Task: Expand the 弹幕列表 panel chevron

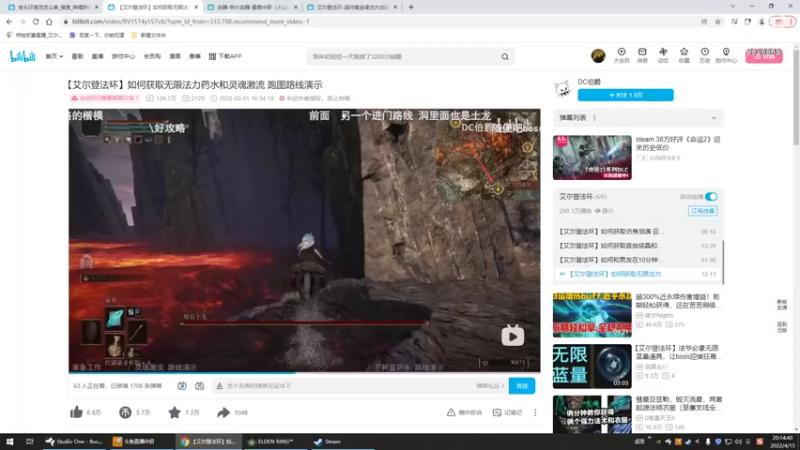Action: 714,118
